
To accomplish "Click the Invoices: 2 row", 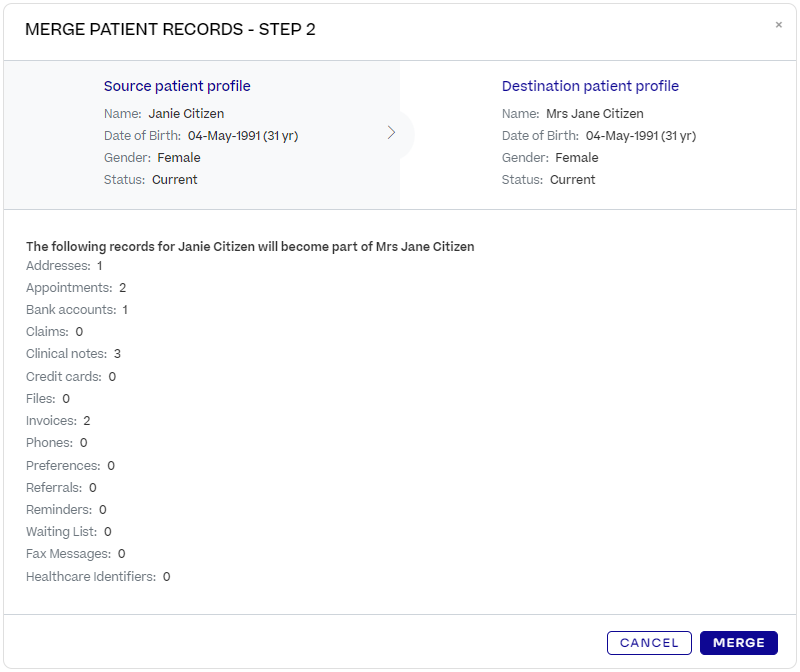I will click(58, 420).
